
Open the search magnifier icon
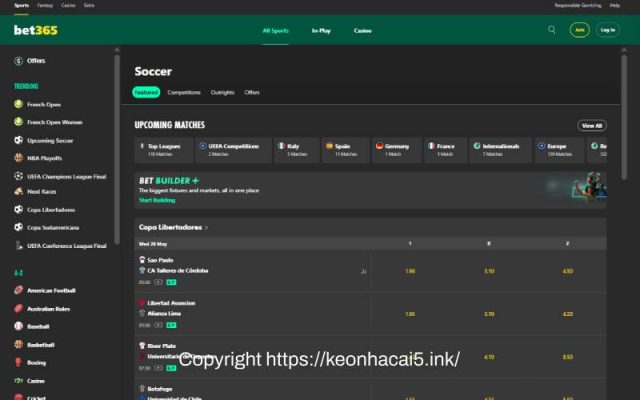(x=551, y=30)
